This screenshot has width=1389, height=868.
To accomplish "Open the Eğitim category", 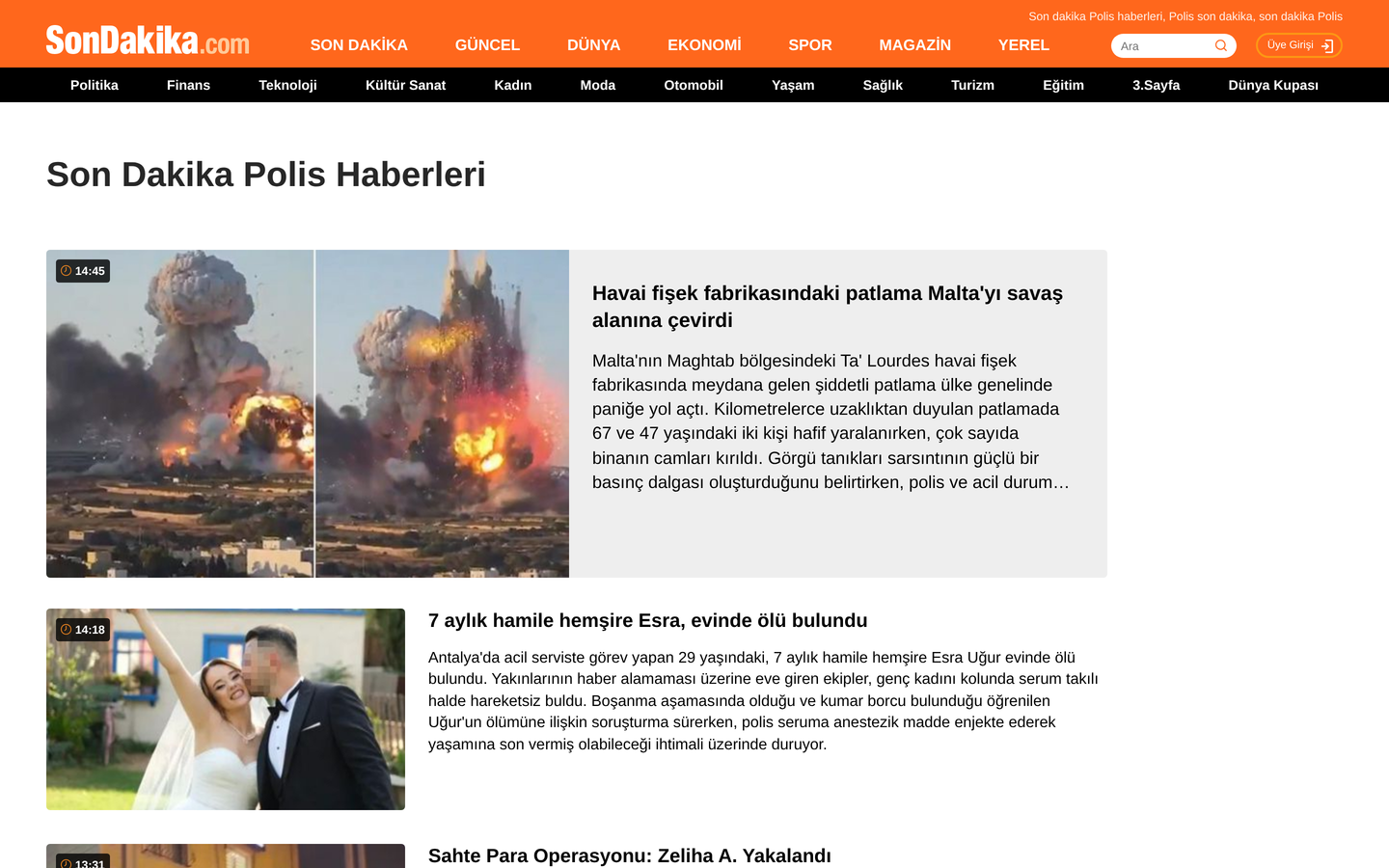I will coord(1063,85).
